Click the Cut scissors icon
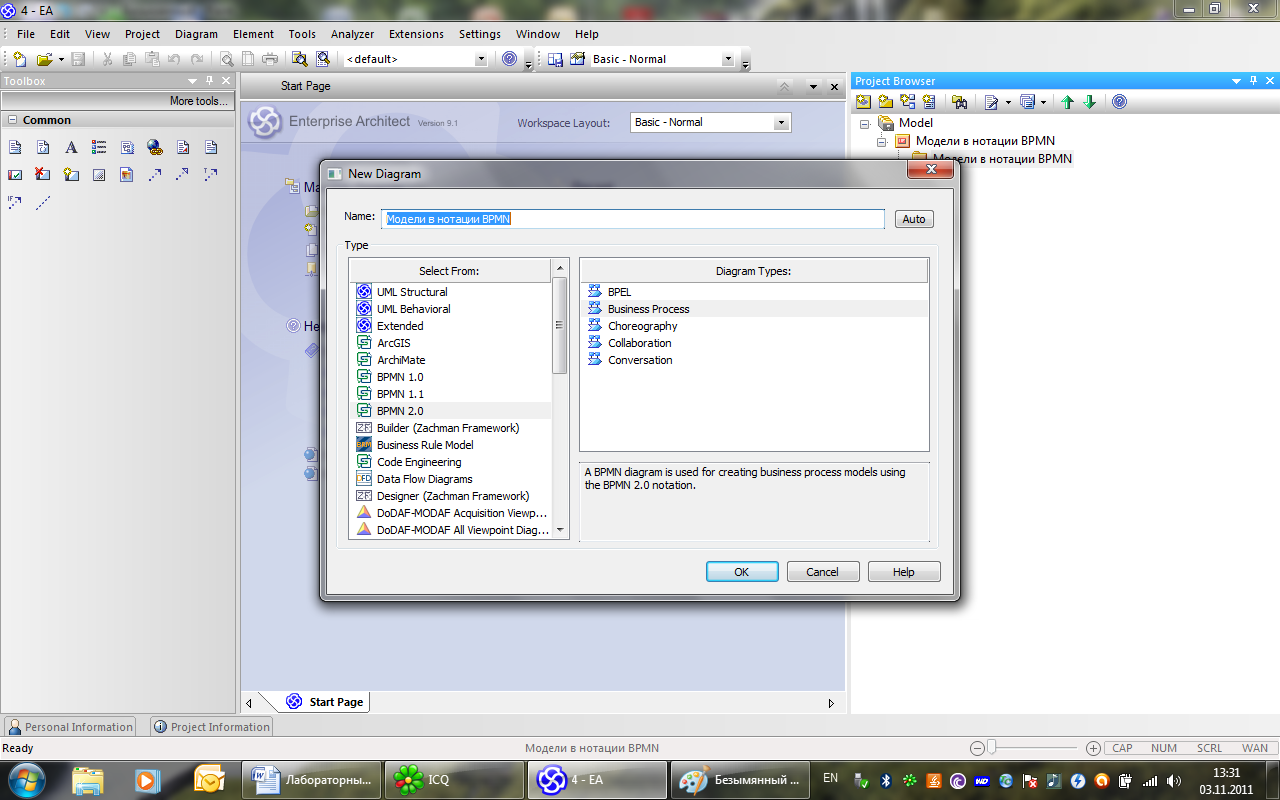Viewport: 1280px width, 800px height. point(107,59)
